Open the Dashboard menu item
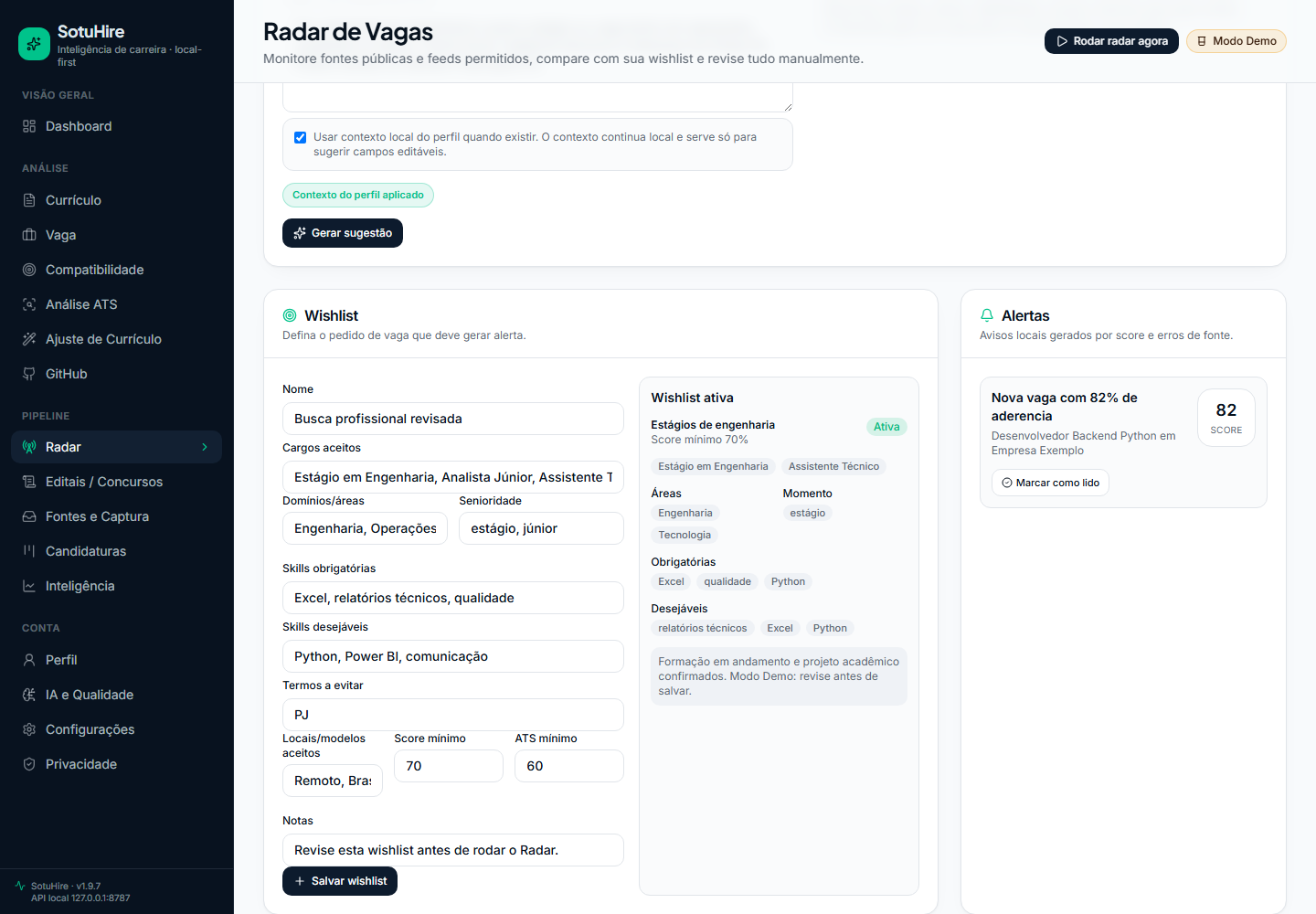Image resolution: width=1316 pixels, height=914 pixels. [x=116, y=126]
